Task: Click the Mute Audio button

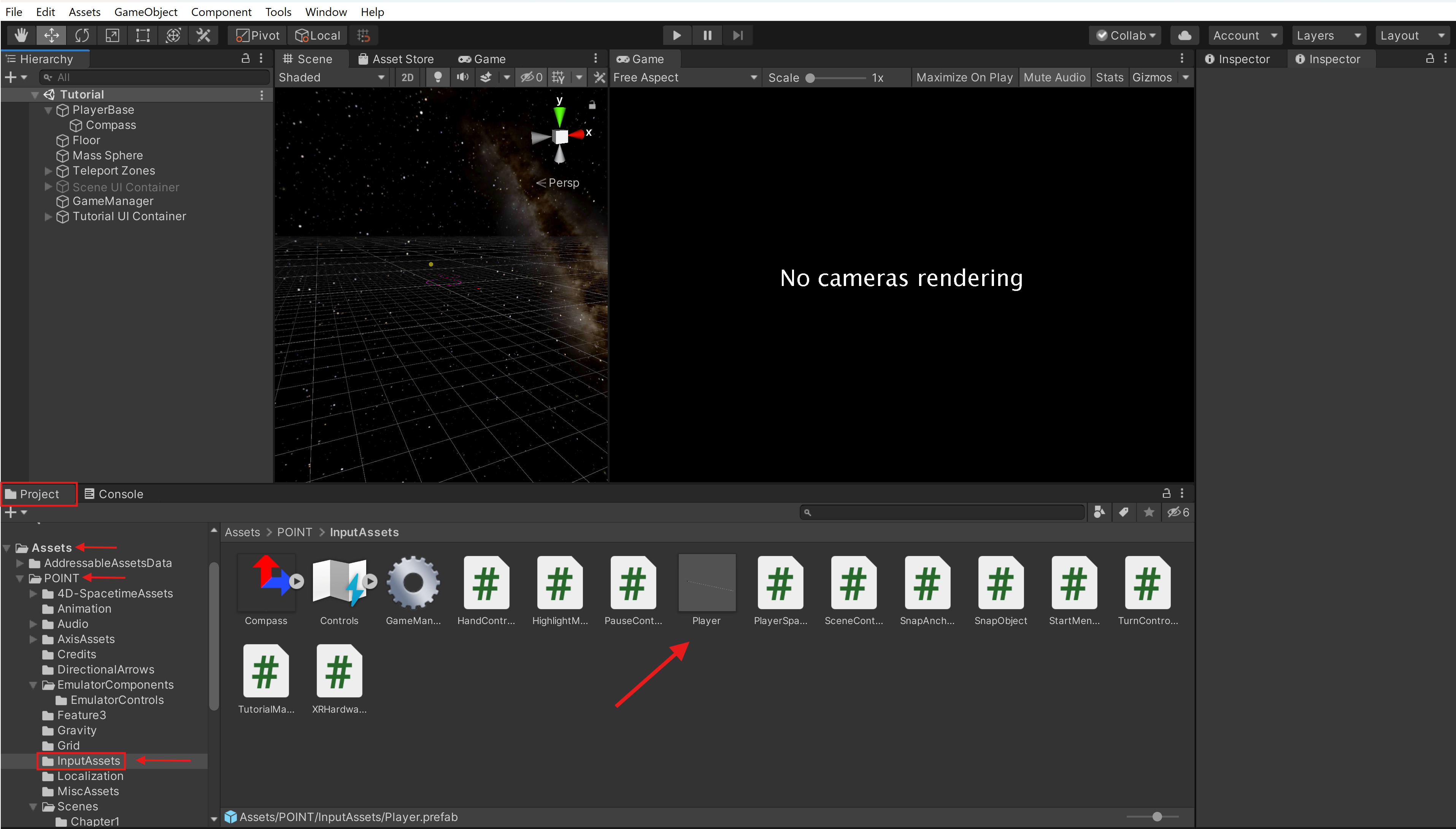Action: pyautogui.click(x=1054, y=77)
